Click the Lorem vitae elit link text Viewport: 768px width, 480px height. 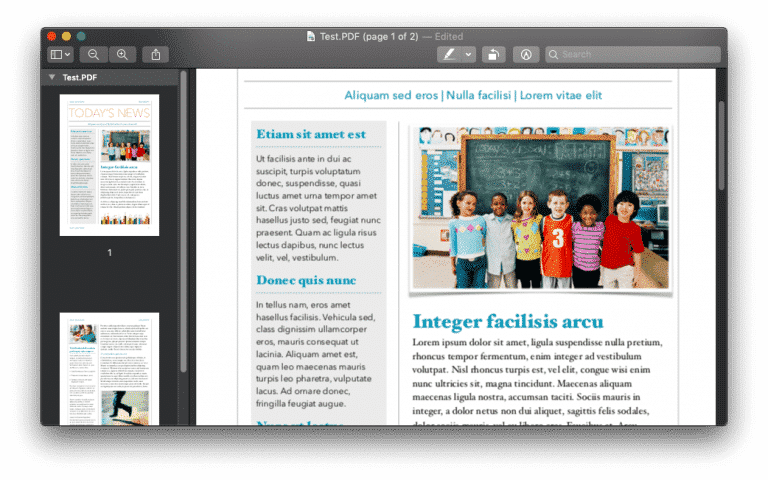pyautogui.click(x=561, y=96)
